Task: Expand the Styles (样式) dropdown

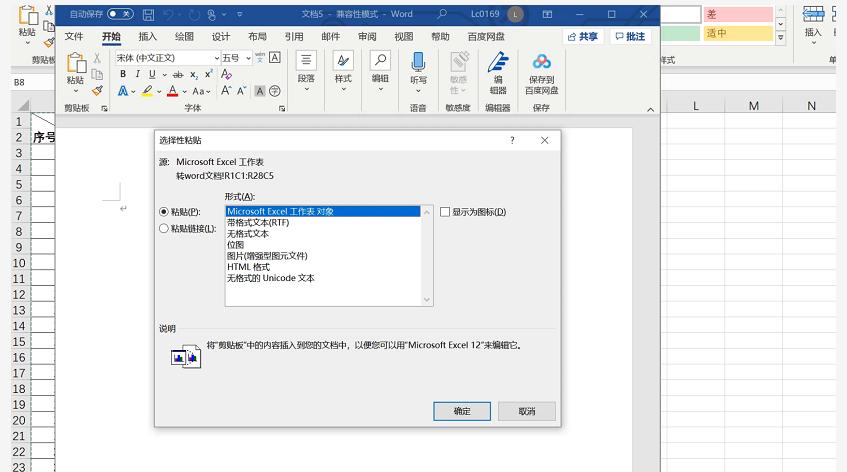Action: click(x=343, y=90)
